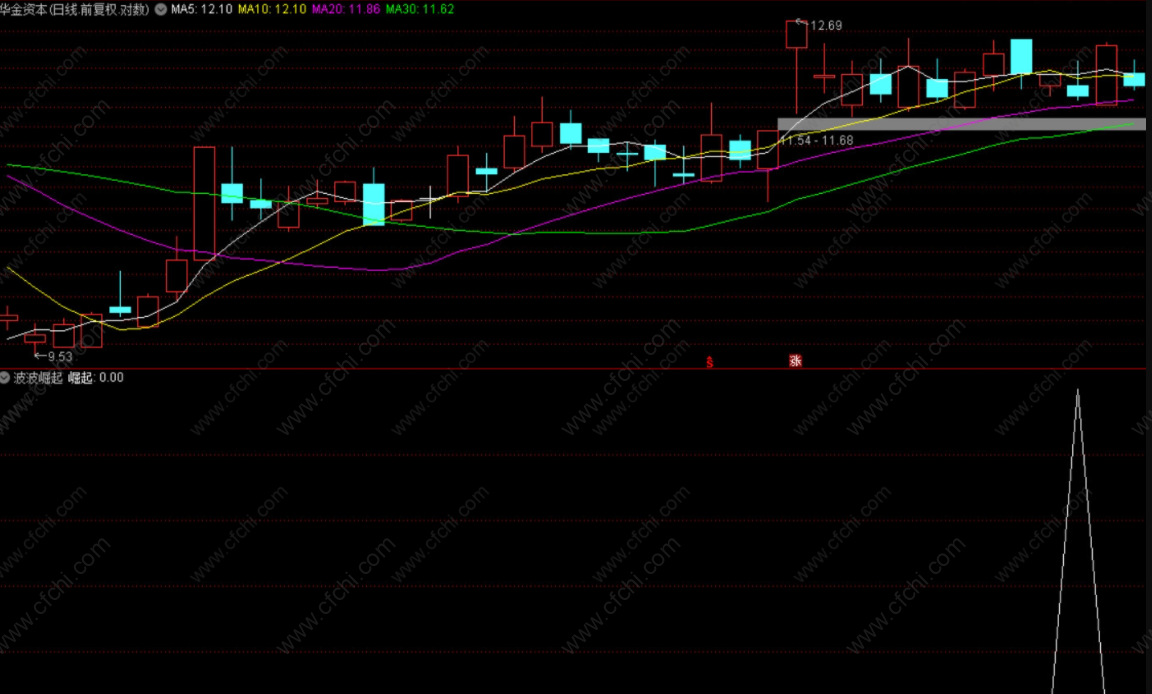Click the red 涨 marker icon
Image resolution: width=1152 pixels, height=694 pixels.
[795, 361]
